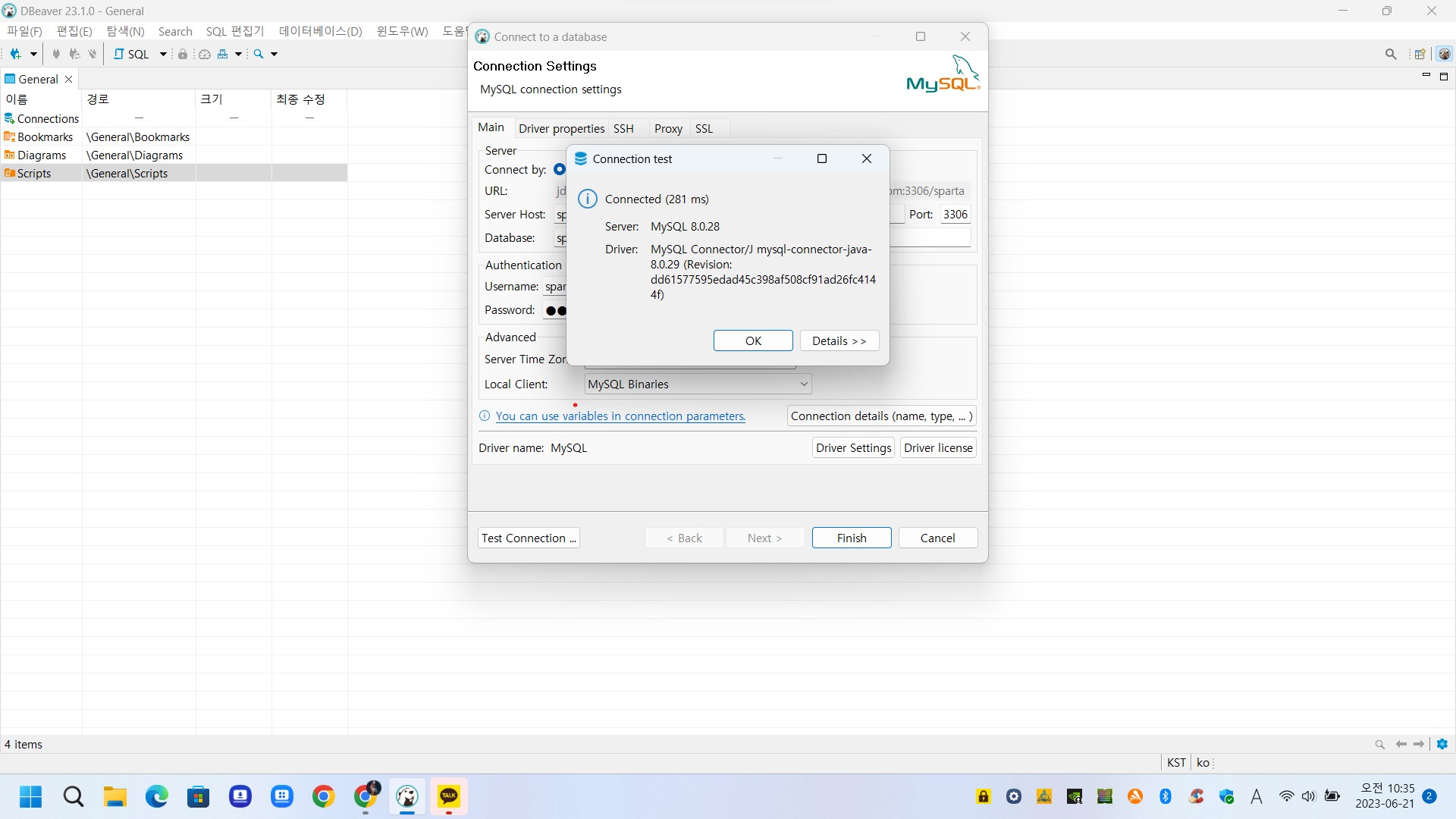Expand Details in the Connection test dialog

[x=839, y=340]
